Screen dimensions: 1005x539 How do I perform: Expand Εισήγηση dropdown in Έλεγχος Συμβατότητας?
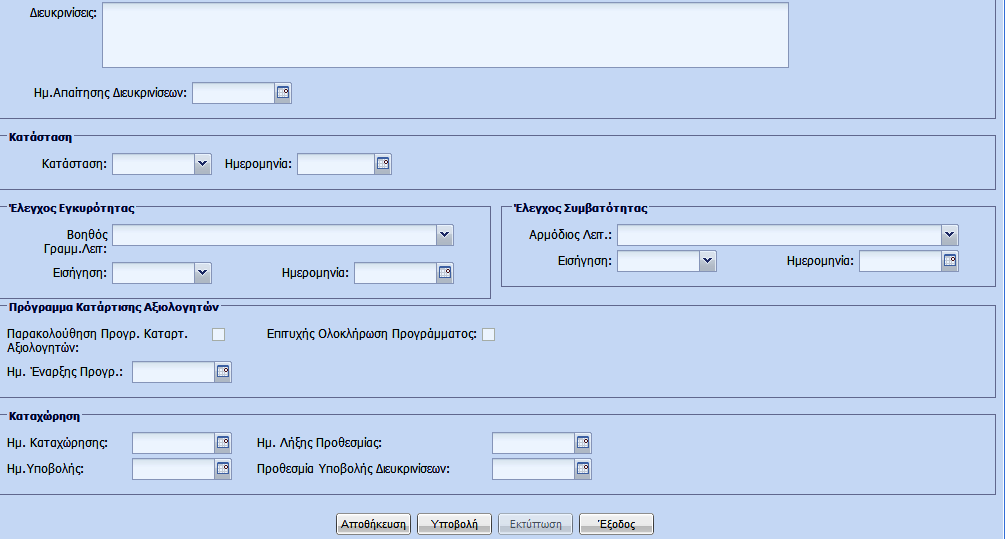[708, 261]
